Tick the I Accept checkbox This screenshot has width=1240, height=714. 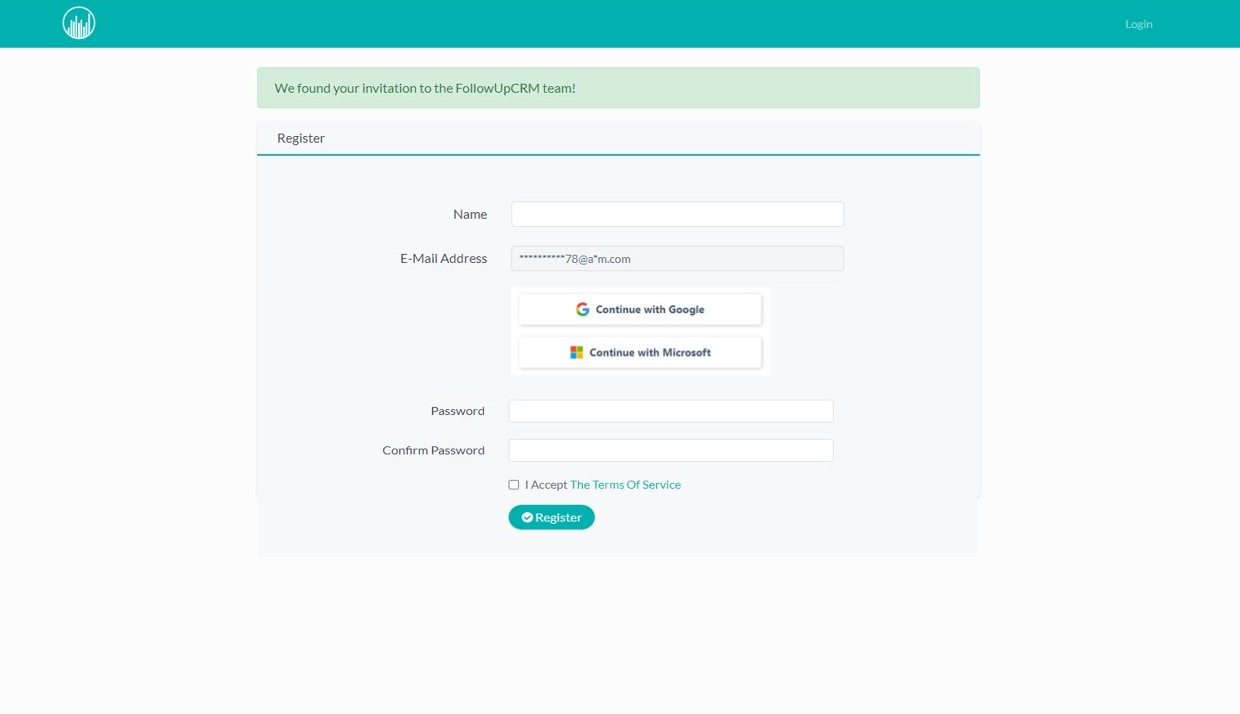pos(514,485)
